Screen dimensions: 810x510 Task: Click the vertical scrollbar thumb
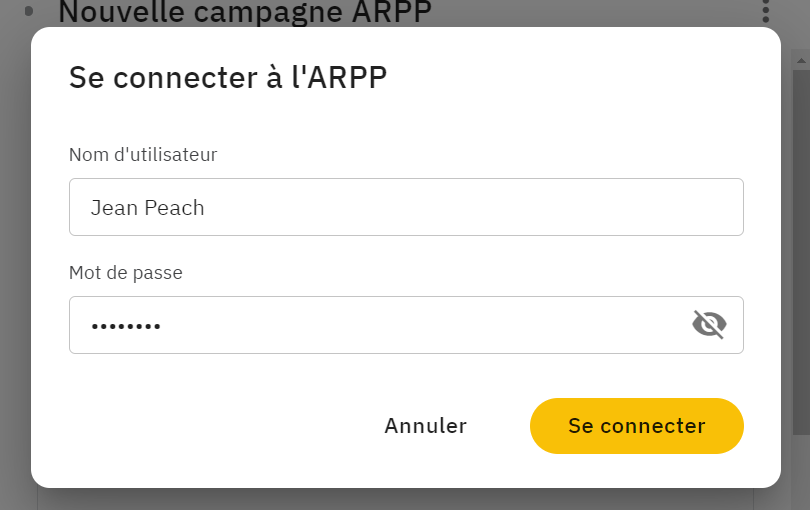point(801,252)
